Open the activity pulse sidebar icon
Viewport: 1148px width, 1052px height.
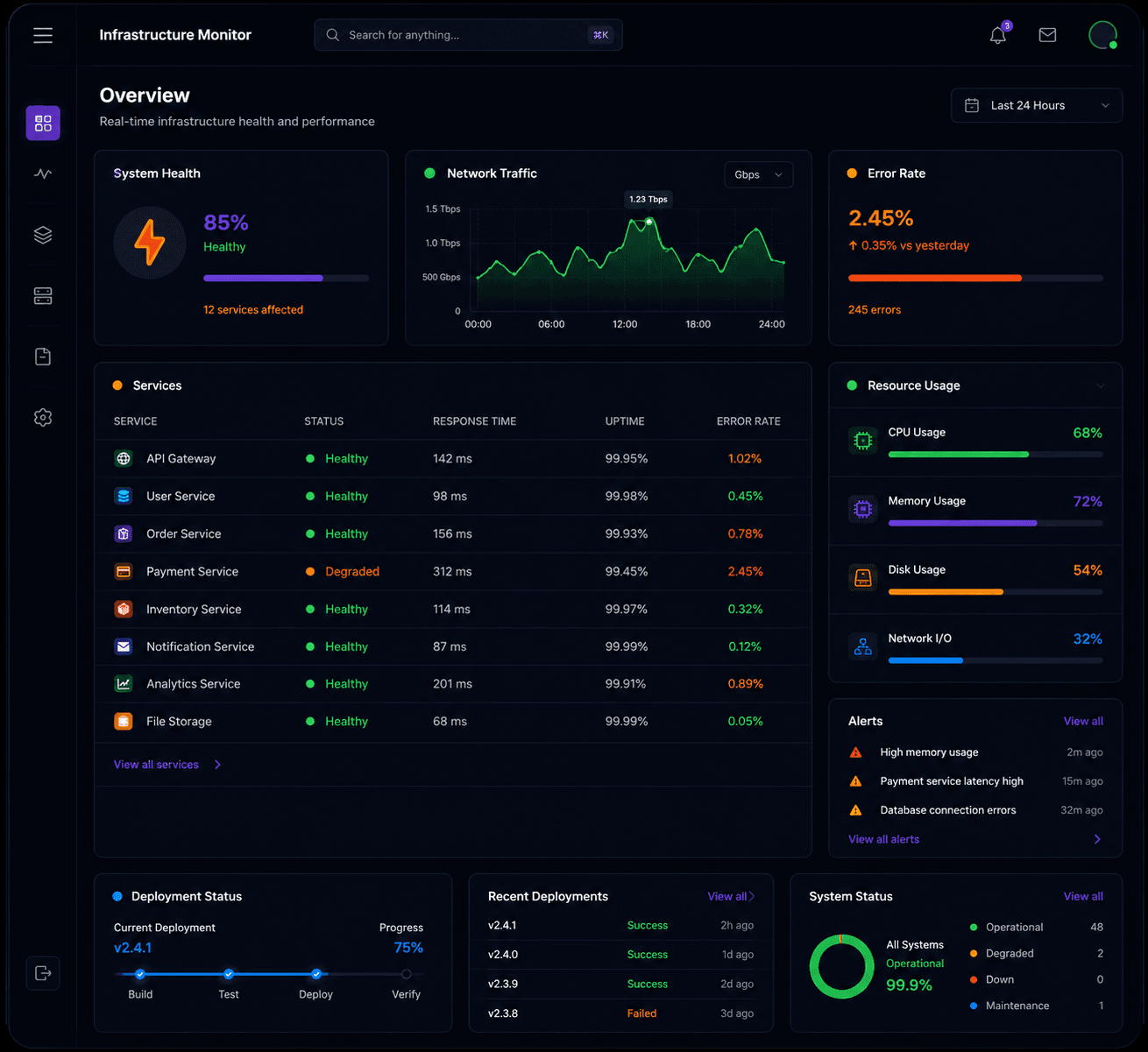coord(43,173)
